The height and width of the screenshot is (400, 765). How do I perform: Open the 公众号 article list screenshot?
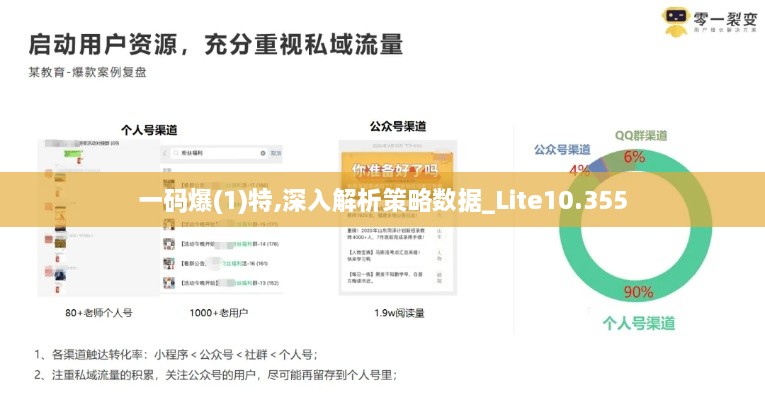[x=398, y=218]
